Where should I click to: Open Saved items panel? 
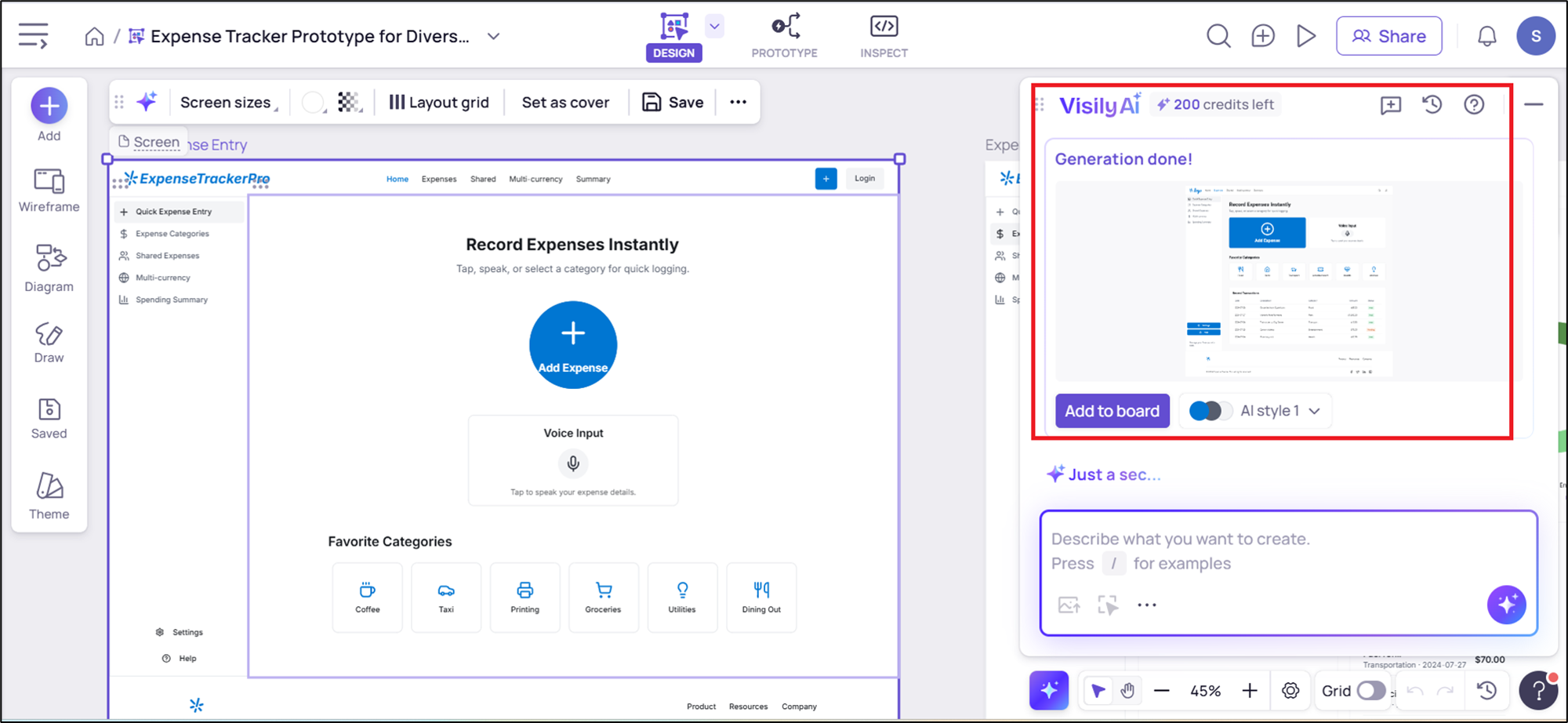pyautogui.click(x=49, y=419)
